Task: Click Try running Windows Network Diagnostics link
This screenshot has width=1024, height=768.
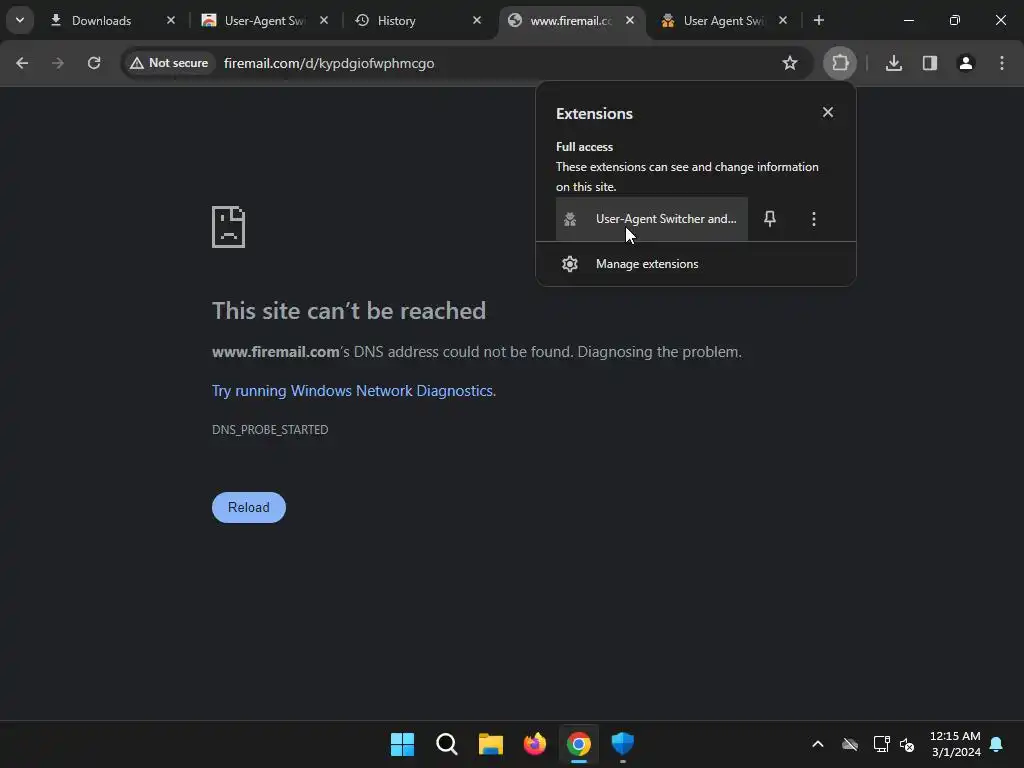Action: pos(352,391)
